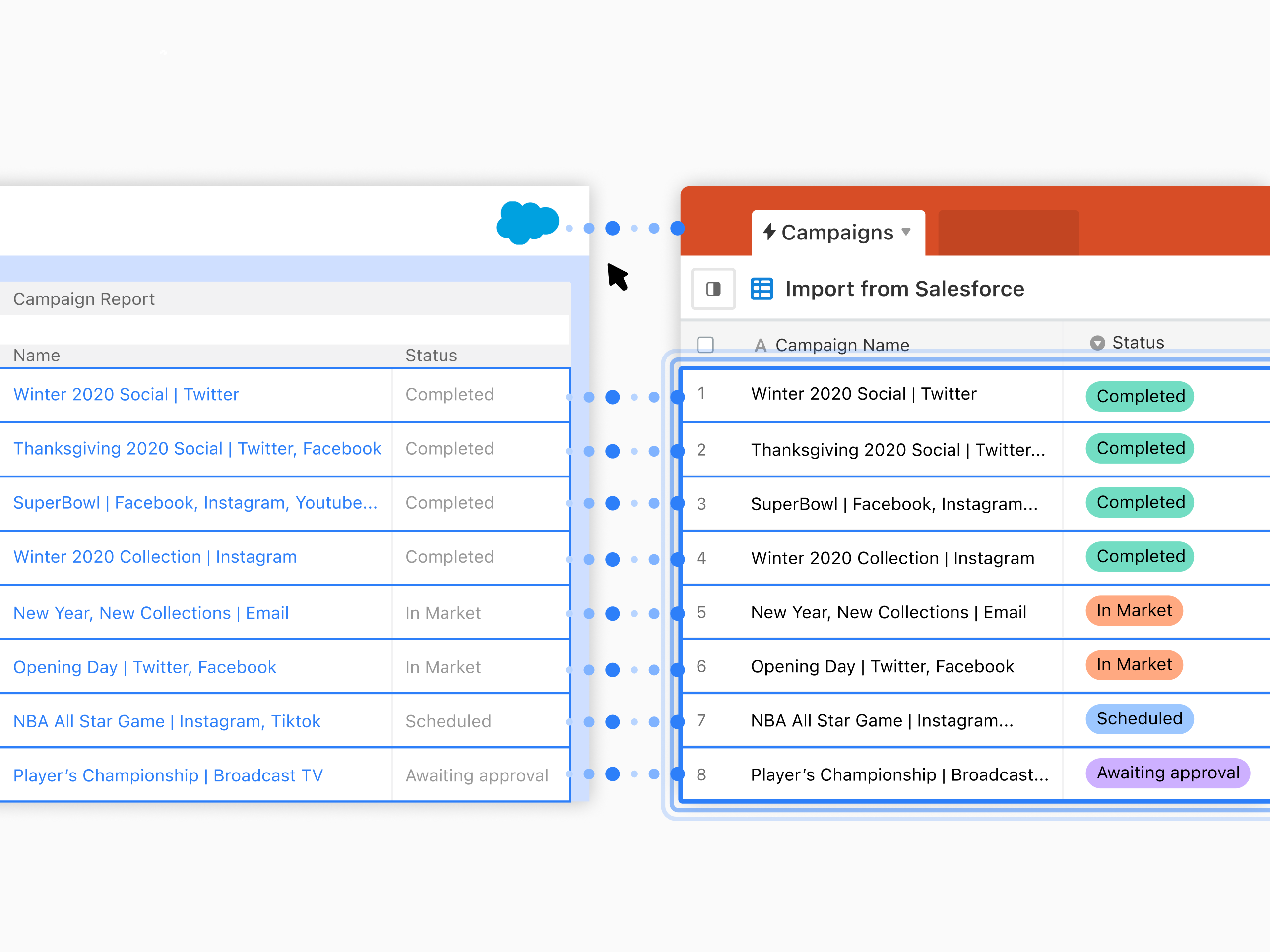
Task: Open Thanksgiving 2020 Social link in report
Action: click(197, 448)
